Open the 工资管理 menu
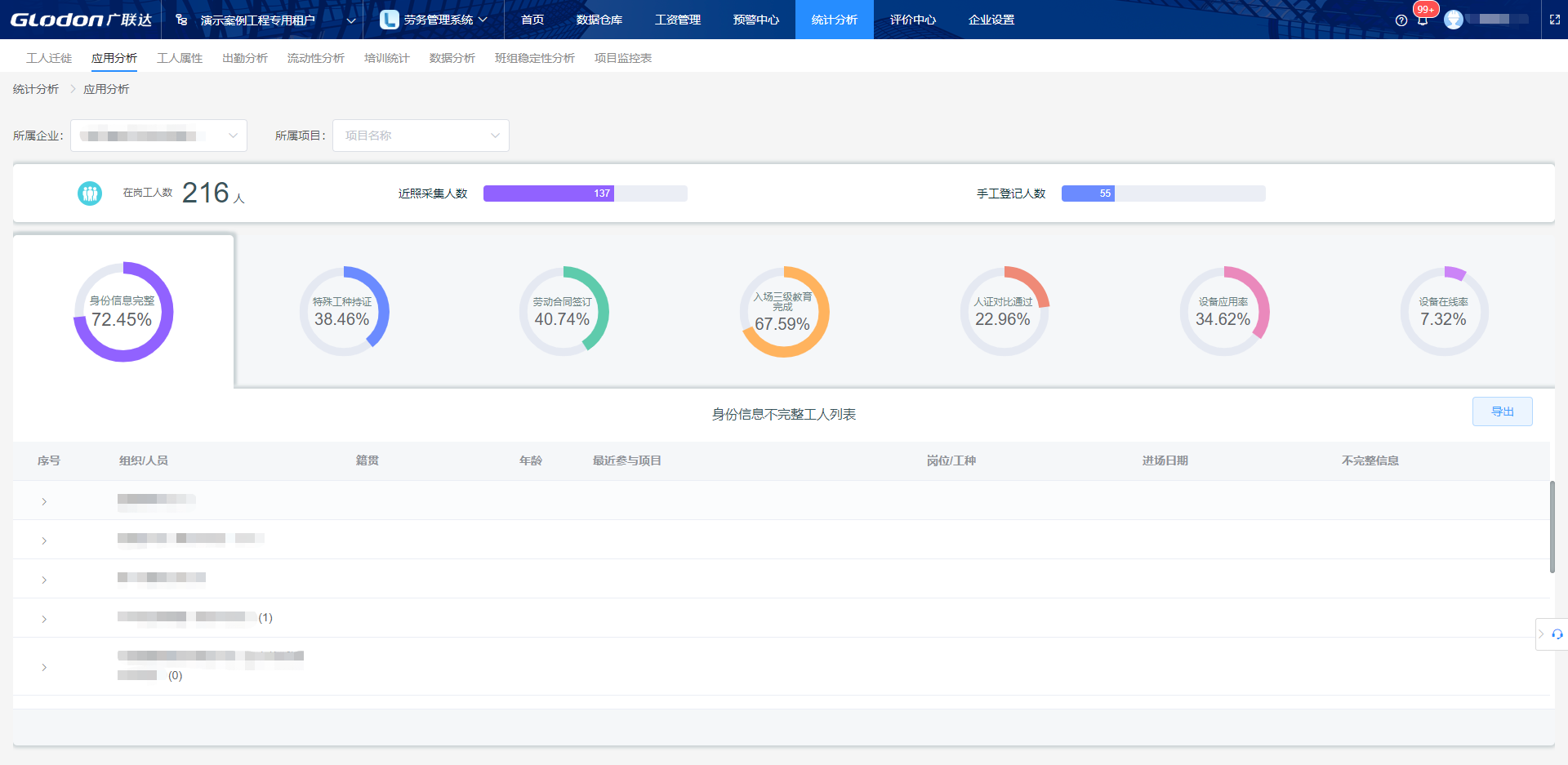 (x=677, y=20)
